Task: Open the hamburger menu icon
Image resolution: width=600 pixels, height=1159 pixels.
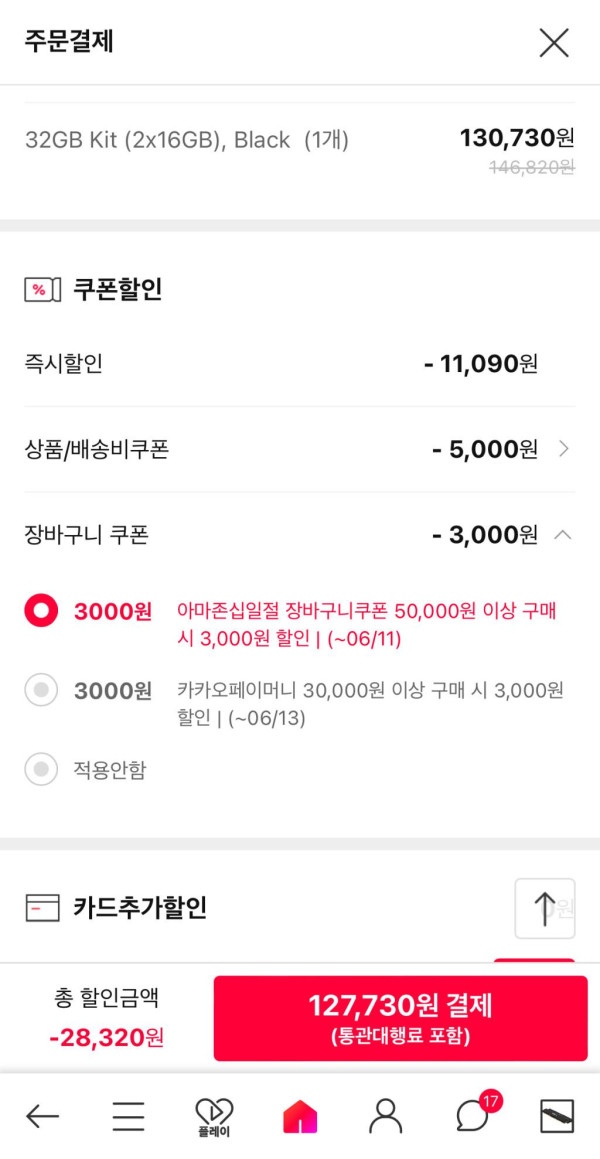Action: point(128,1116)
